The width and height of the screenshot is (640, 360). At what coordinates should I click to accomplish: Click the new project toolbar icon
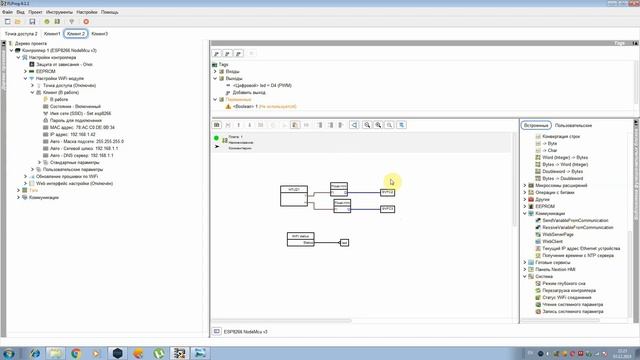click(x=7, y=22)
